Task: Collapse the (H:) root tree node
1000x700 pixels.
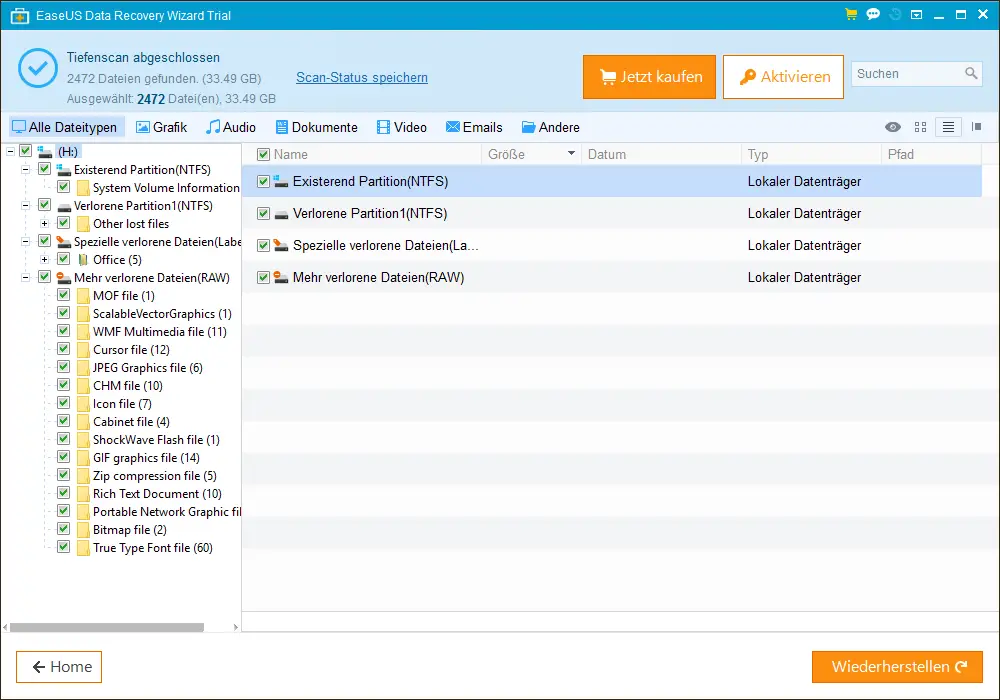Action: tap(10, 152)
